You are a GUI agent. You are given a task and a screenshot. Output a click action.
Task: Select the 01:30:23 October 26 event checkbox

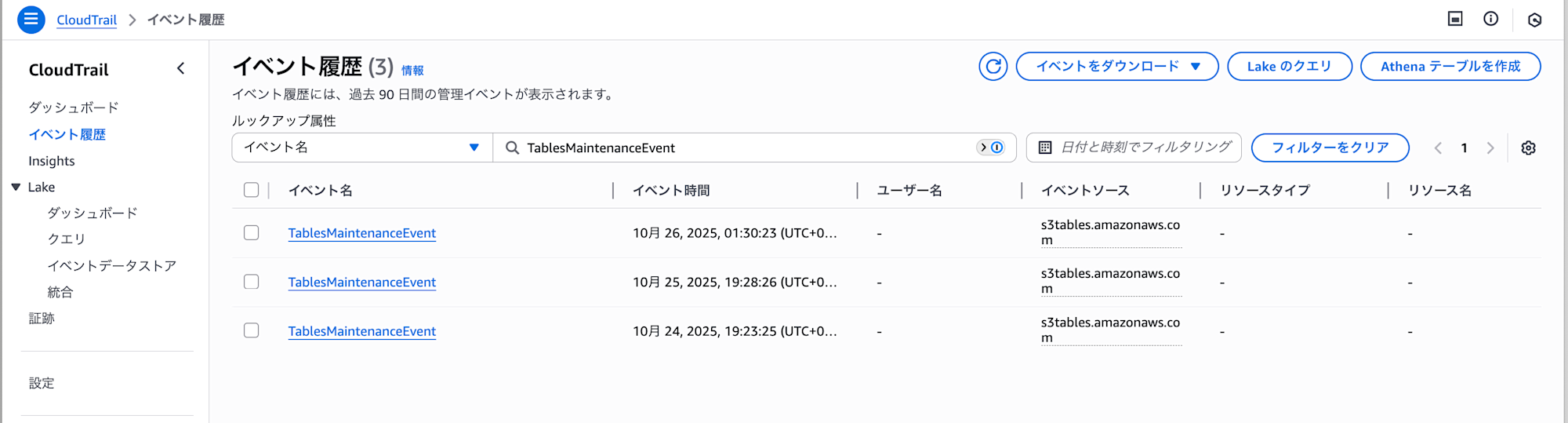251,233
